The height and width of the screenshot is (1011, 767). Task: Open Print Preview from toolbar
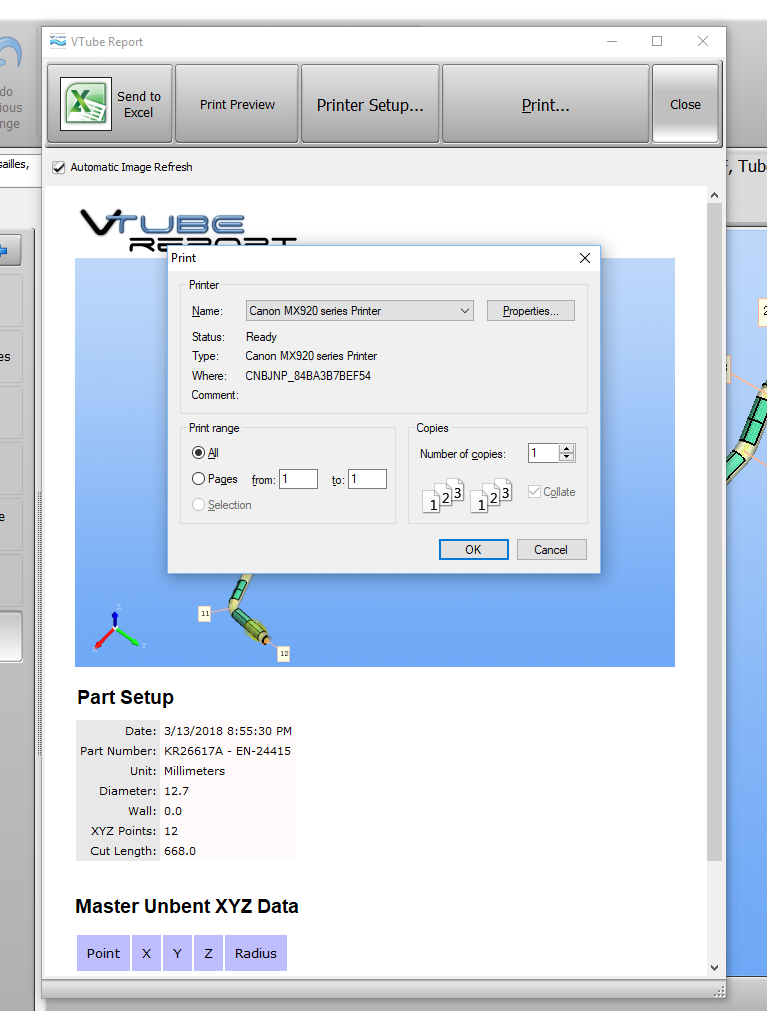237,104
